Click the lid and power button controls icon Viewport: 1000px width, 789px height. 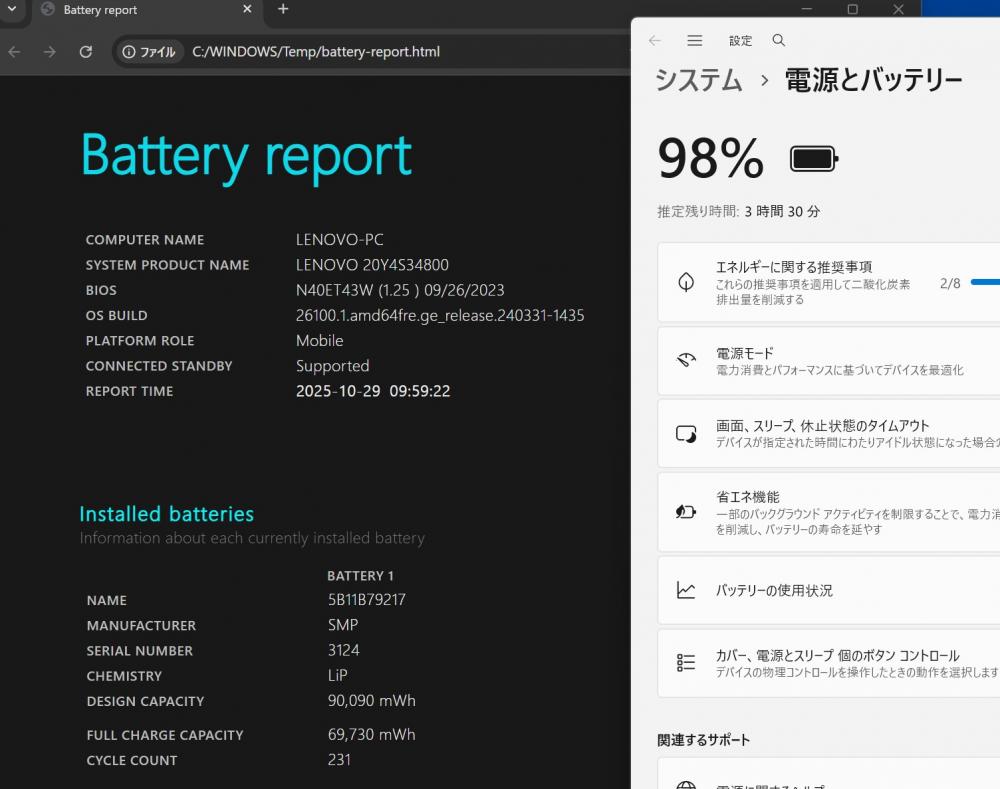point(686,663)
